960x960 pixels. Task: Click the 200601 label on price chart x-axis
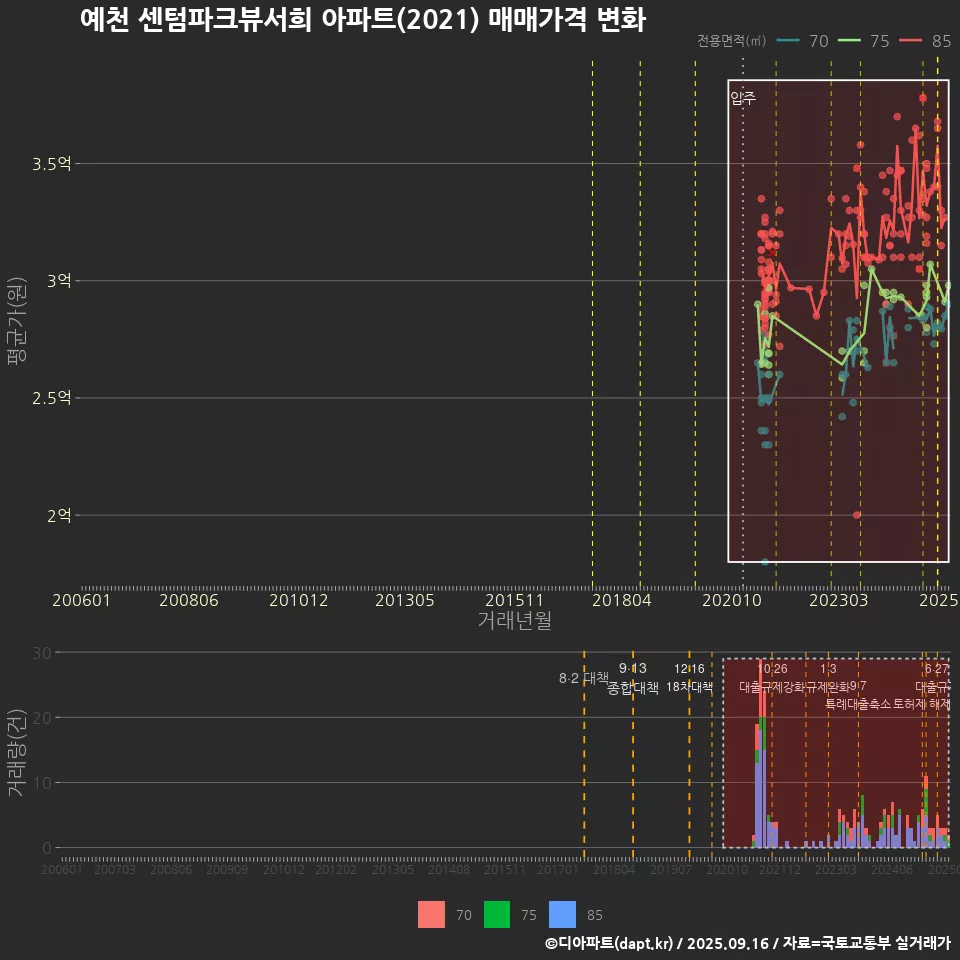(x=81, y=600)
